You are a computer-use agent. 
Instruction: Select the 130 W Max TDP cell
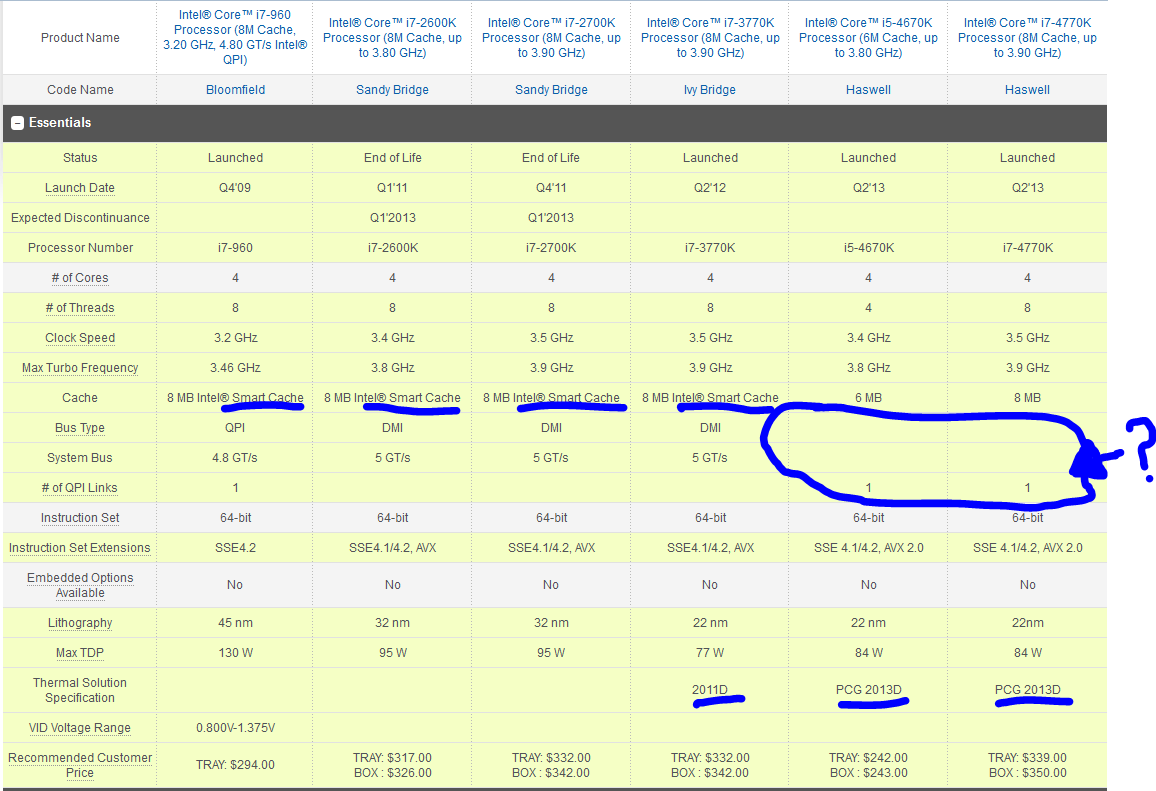tap(235, 653)
